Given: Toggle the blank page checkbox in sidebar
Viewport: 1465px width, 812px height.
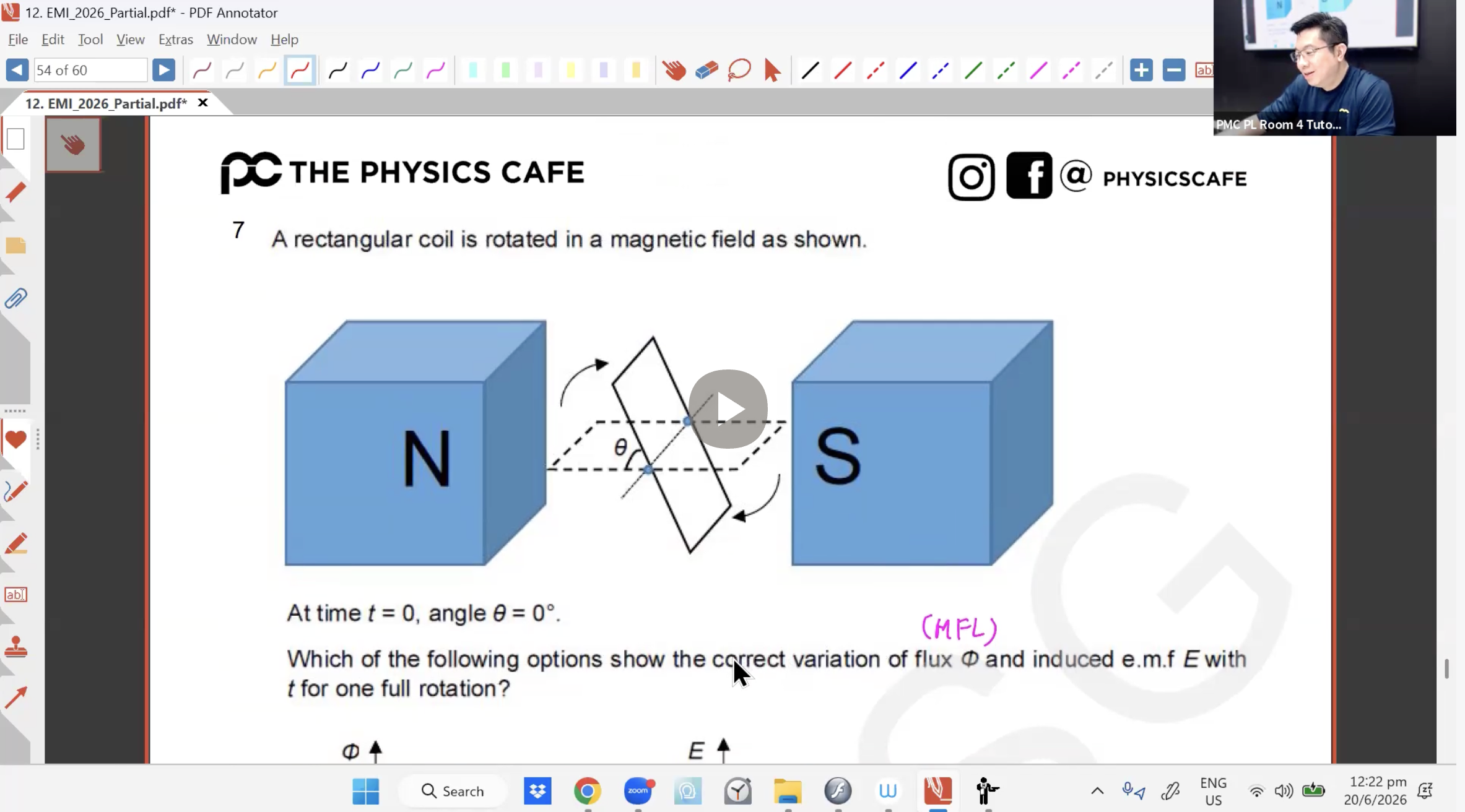Looking at the screenshot, I should click(15, 139).
